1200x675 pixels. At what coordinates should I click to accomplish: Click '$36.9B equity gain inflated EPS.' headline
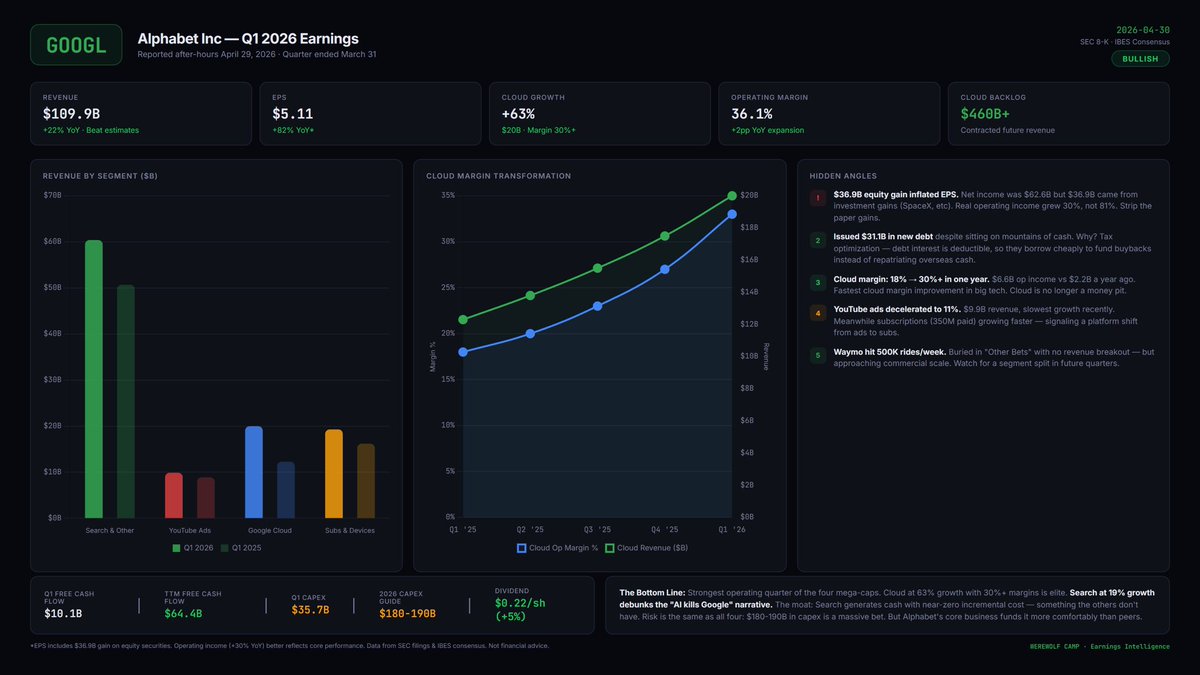pyautogui.click(x=895, y=194)
